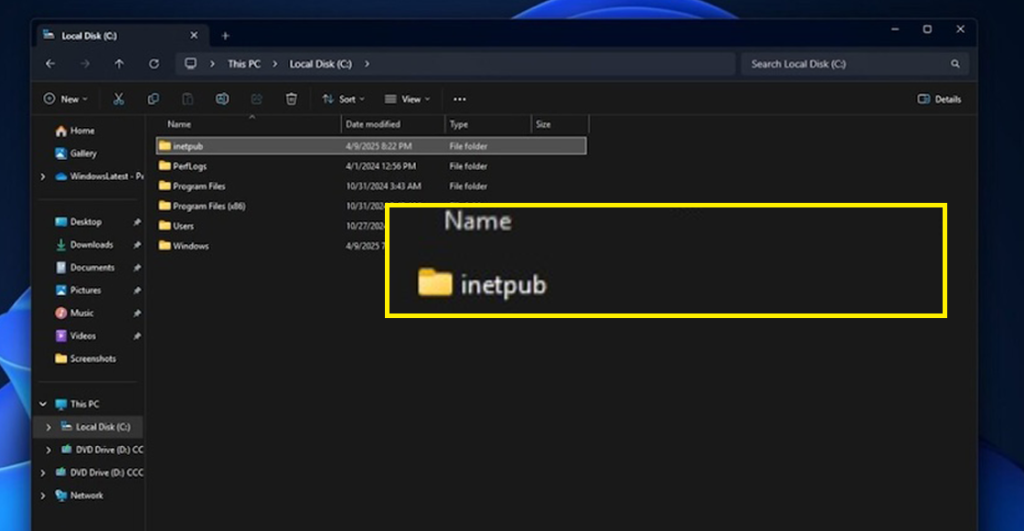
Task: Sort by the Date modified column header
Action: (x=373, y=125)
